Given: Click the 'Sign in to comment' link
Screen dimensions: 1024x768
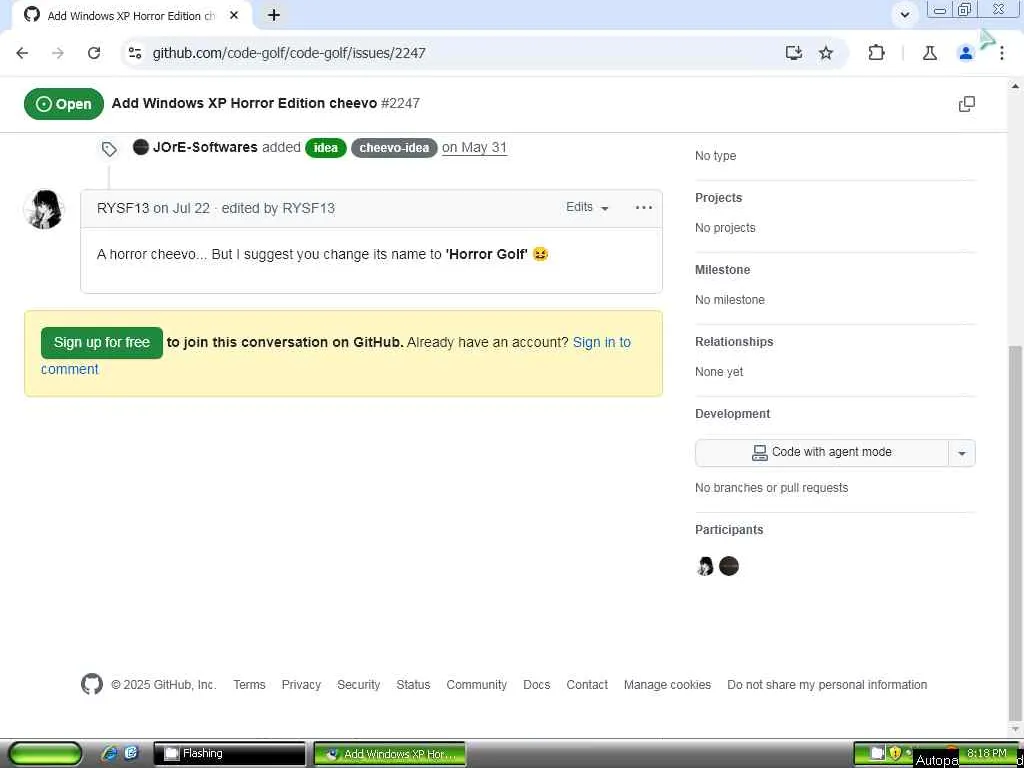Looking at the screenshot, I should (601, 342).
